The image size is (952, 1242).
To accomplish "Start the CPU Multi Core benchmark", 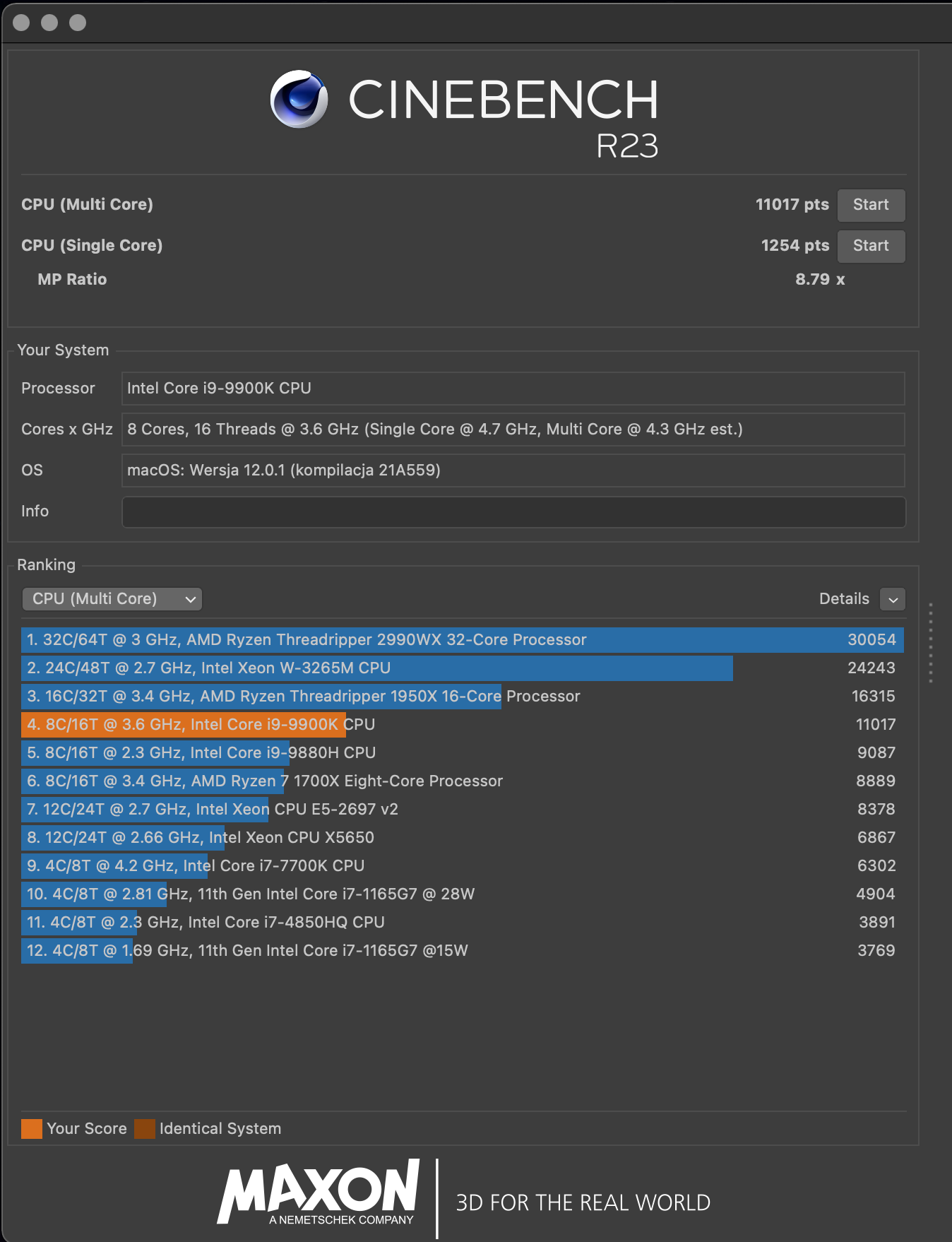I will coord(871,205).
